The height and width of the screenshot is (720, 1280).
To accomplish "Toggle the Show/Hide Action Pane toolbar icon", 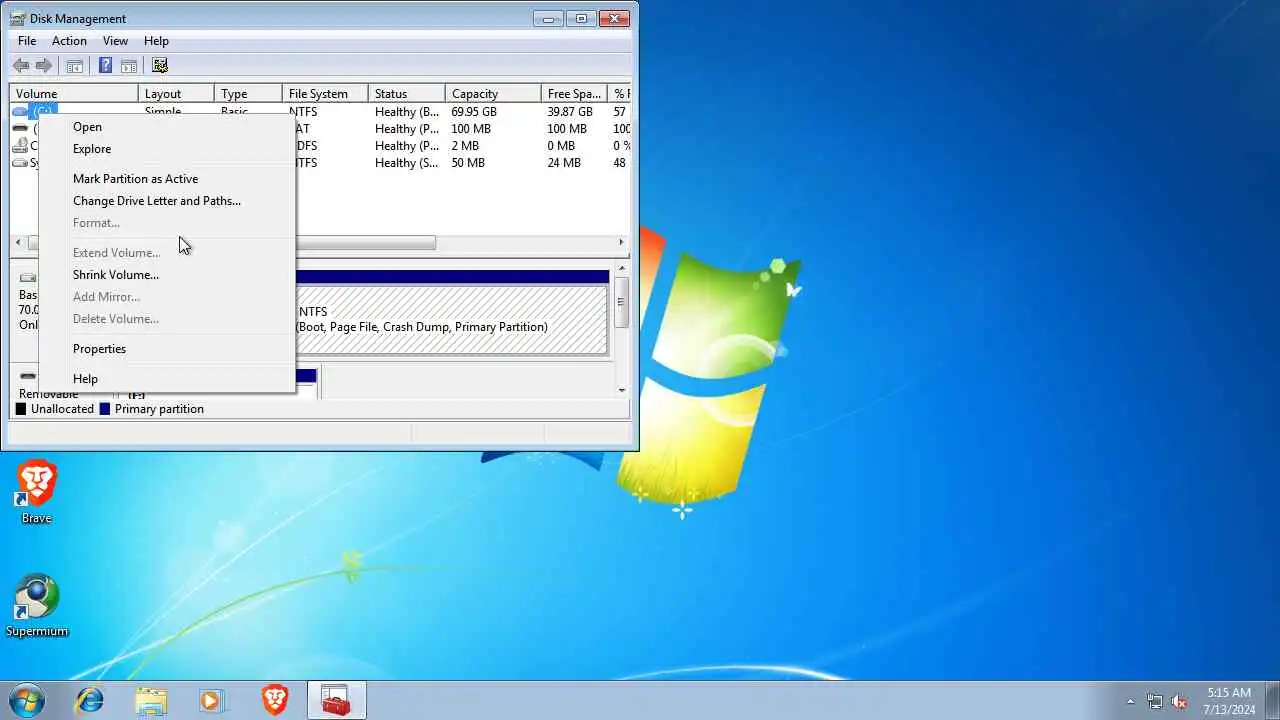I will click(129, 66).
